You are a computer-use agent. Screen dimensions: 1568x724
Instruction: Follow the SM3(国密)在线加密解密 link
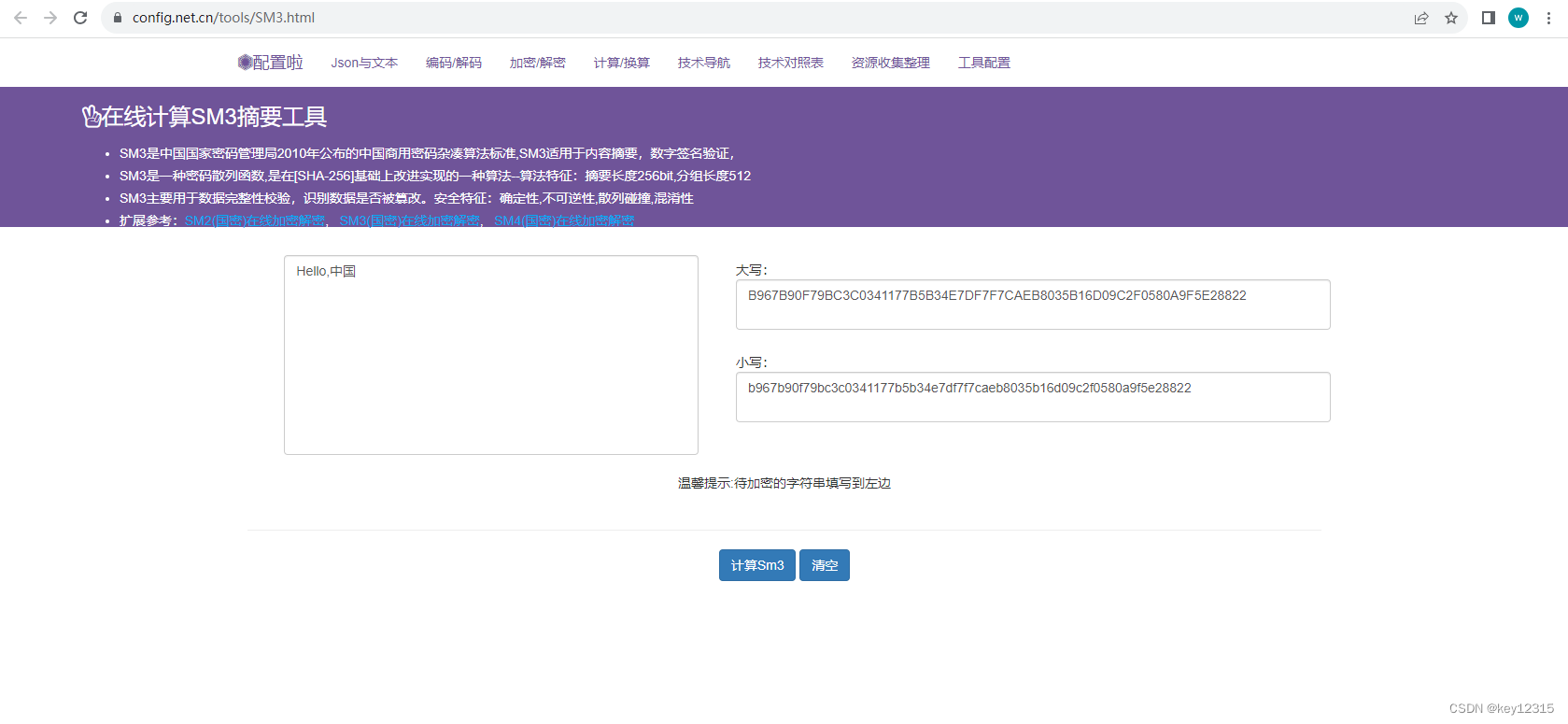click(410, 220)
